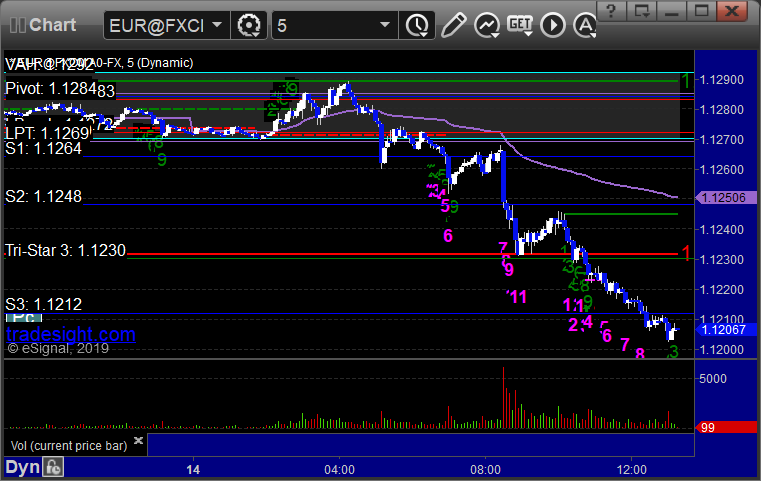Open the tradesight.com link
Screen dimensions: 761x481
click(x=71, y=334)
